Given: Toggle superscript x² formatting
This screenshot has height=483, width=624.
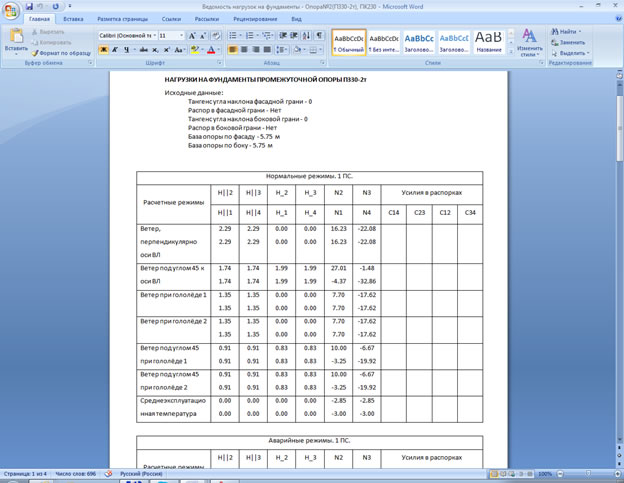Looking at the screenshot, I should pyautogui.click(x=167, y=50).
